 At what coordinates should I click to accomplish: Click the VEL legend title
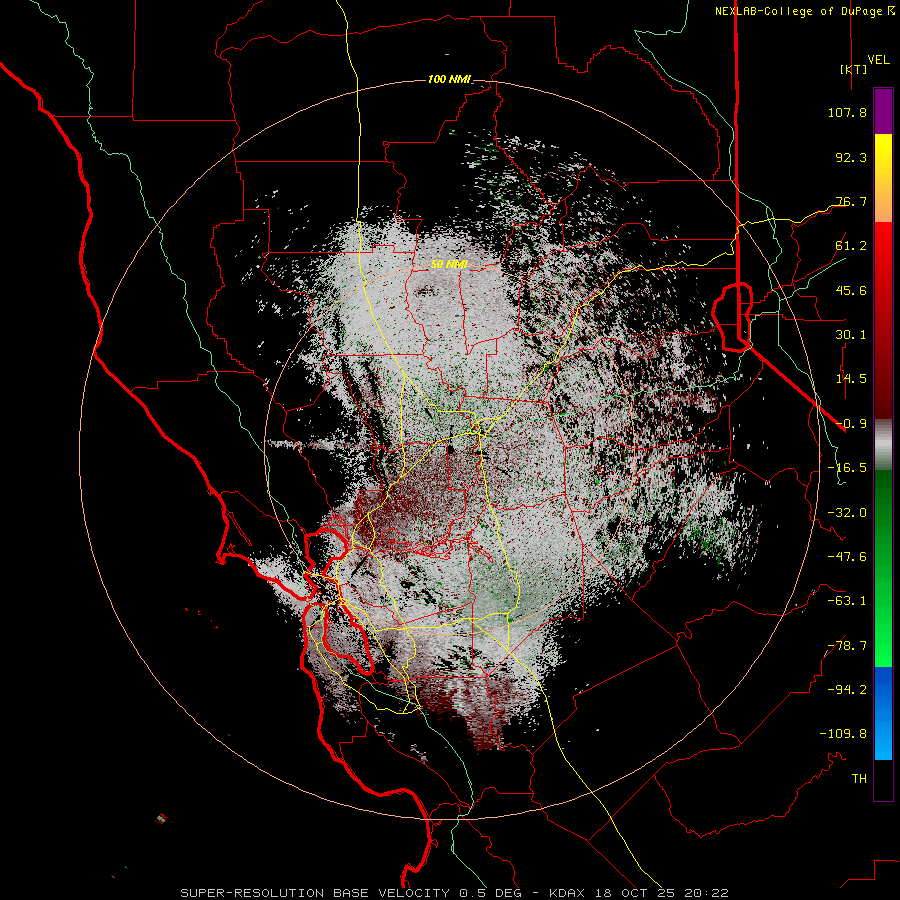[x=878, y=59]
